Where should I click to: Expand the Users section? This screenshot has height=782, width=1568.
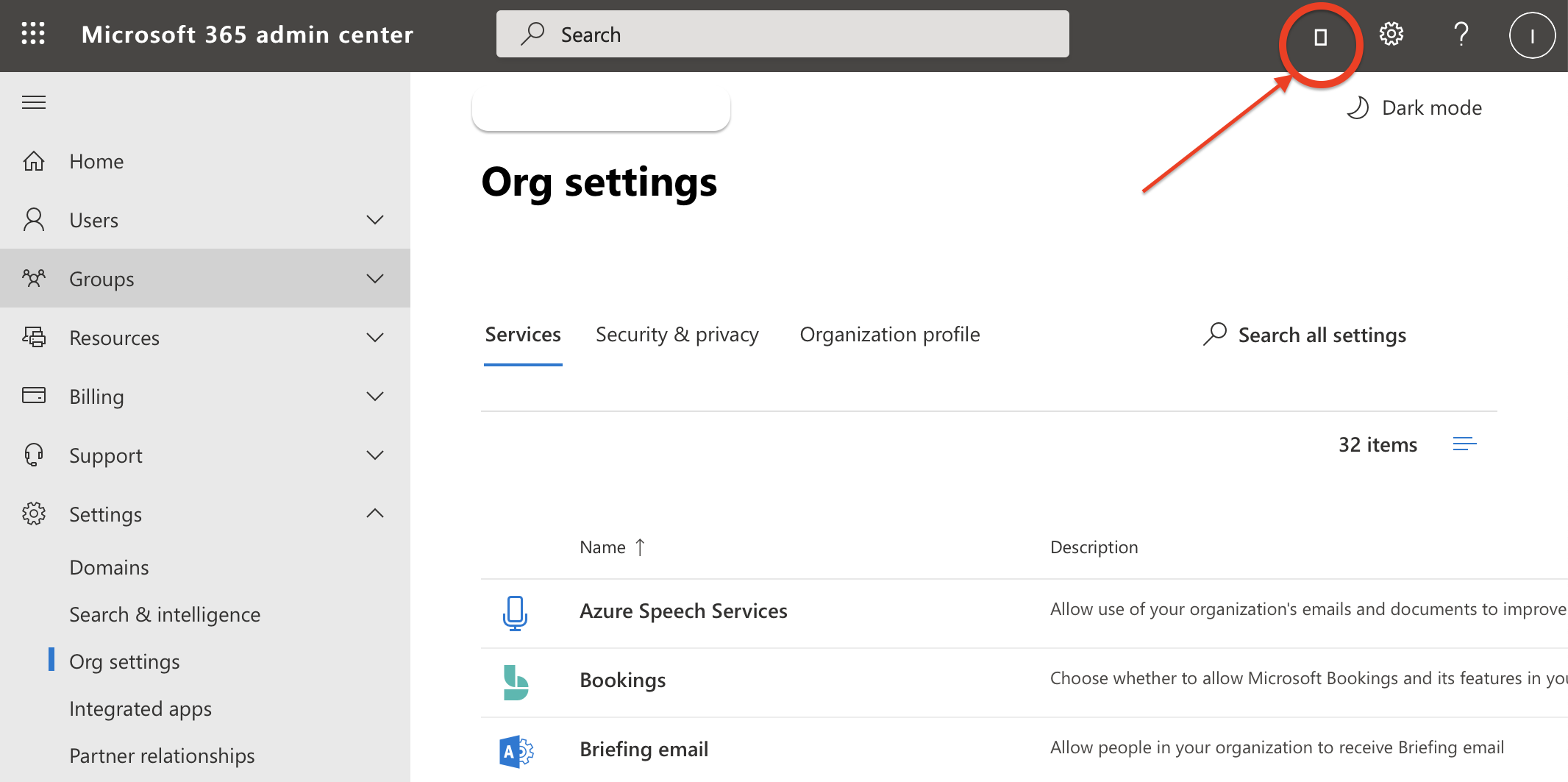pos(374,220)
